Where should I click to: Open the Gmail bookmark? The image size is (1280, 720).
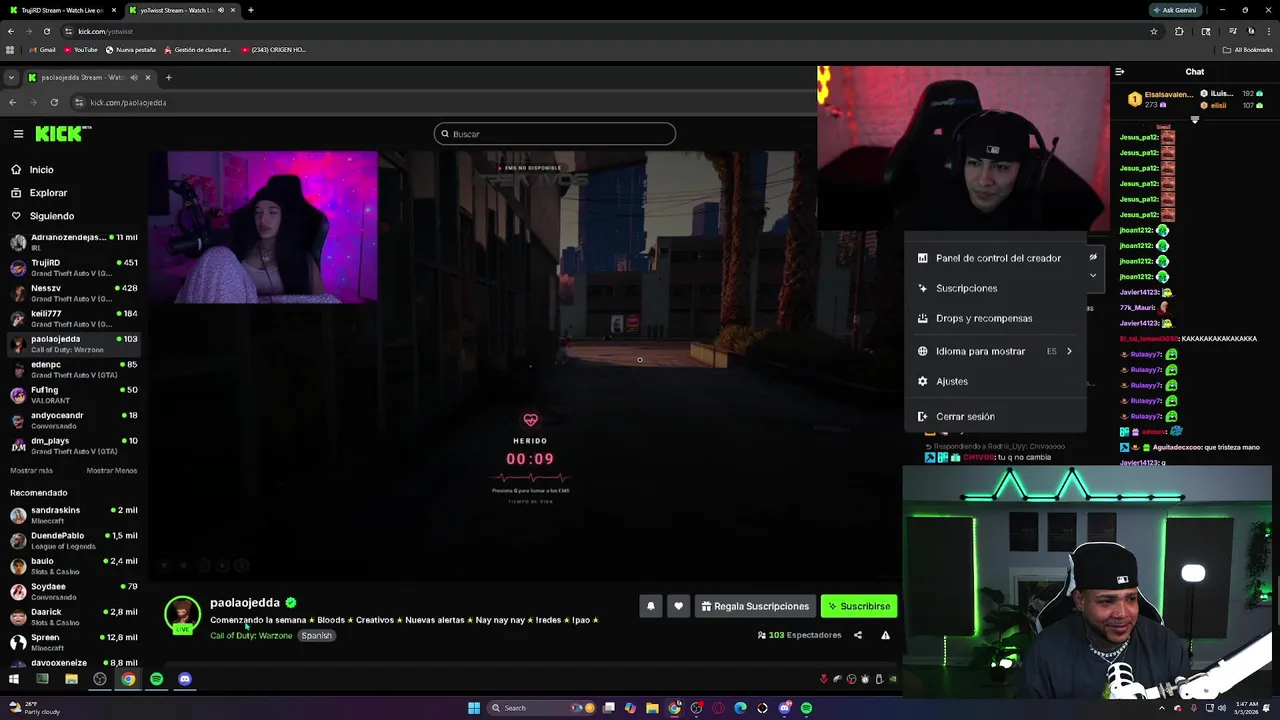(x=42, y=49)
